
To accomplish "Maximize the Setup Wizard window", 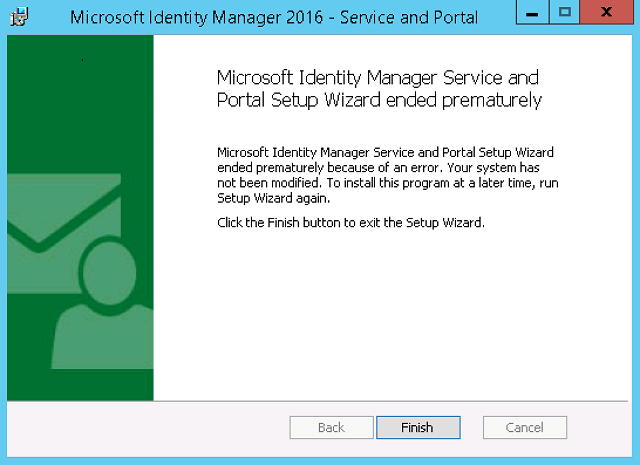I will coord(564,12).
